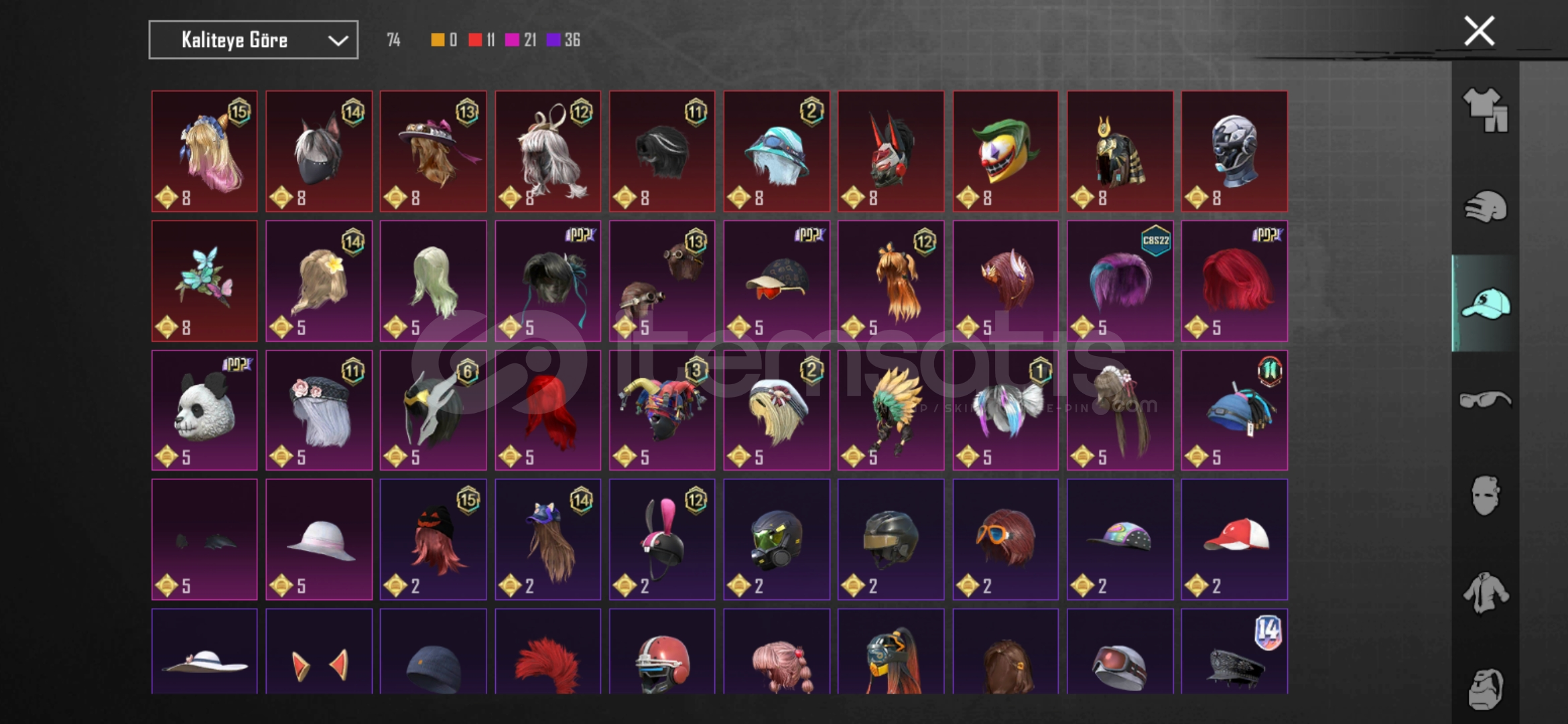Expand the Kaliteye Göre sort dropdown
Image resolution: width=1568 pixels, height=724 pixels.
(253, 40)
